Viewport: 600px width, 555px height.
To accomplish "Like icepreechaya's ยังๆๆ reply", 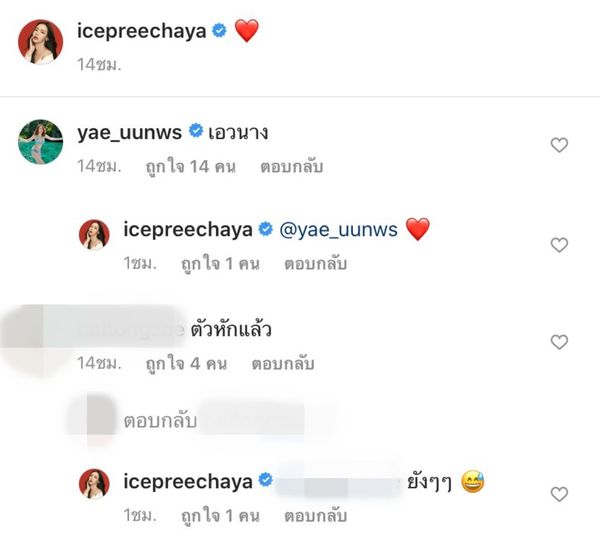I will [x=559, y=494].
